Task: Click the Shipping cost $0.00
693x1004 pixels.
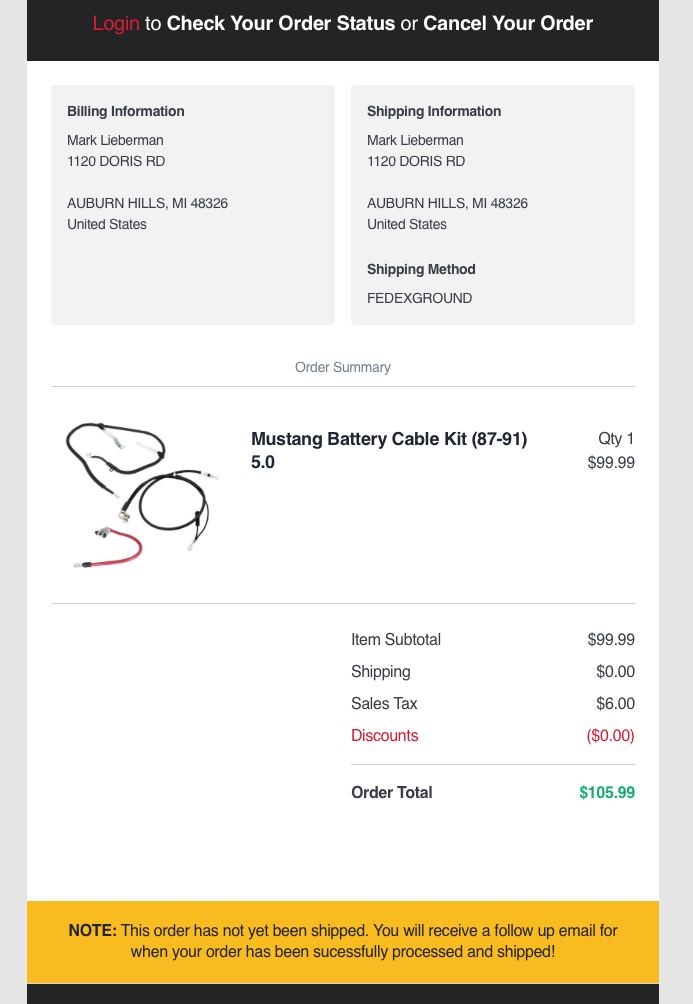Action: (615, 672)
